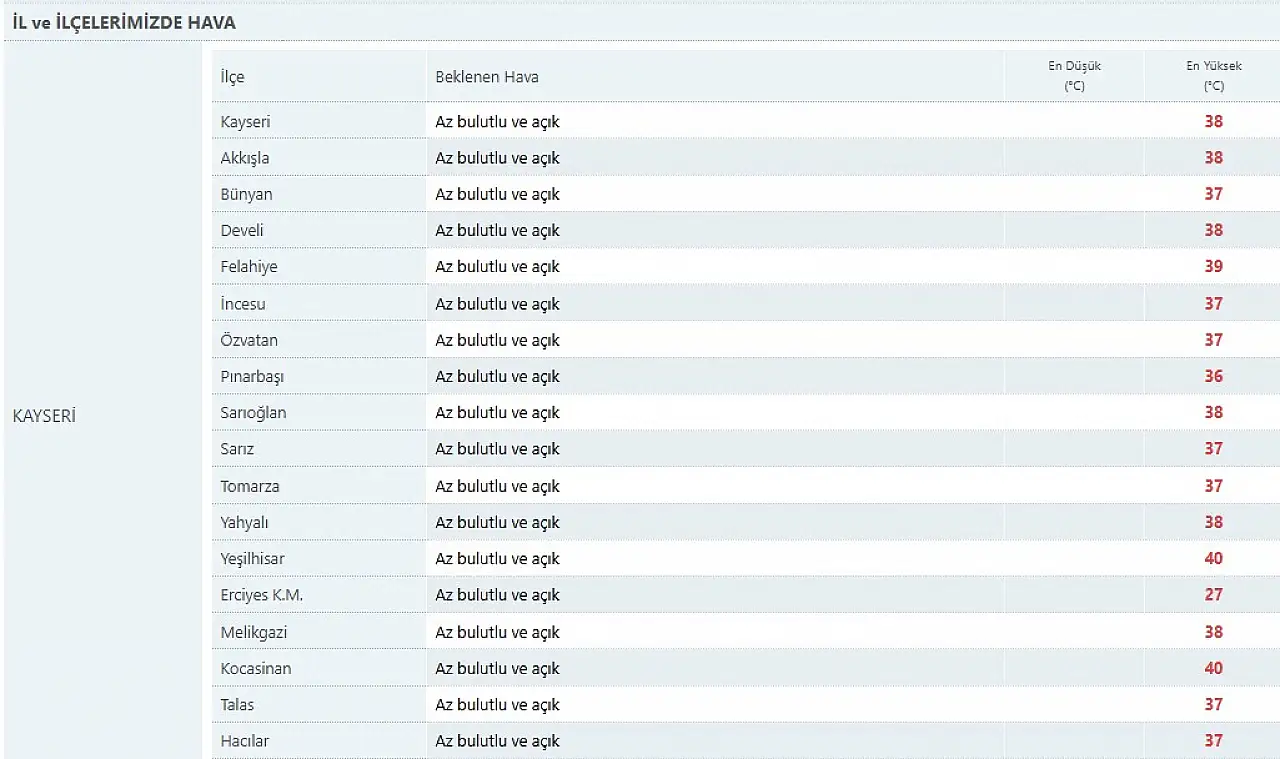Click the high temperature value for Akkışla
The image size is (1280, 759).
(1213, 157)
